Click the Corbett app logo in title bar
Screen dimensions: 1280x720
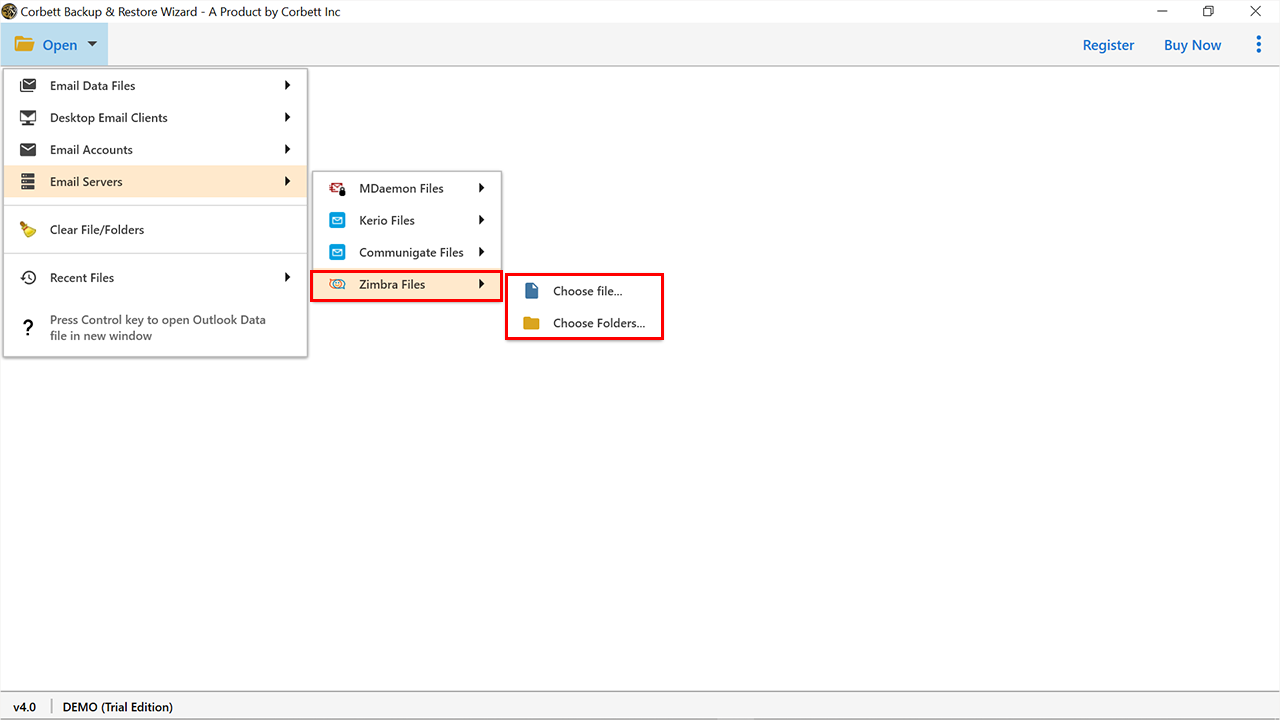pos(9,12)
